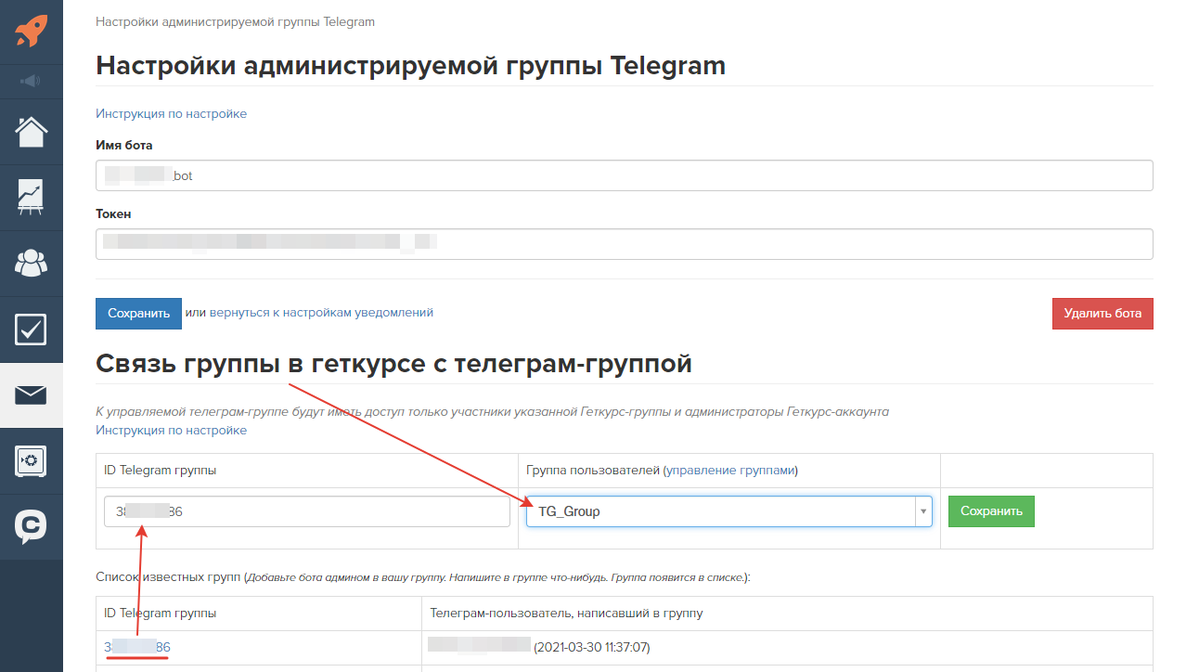Open the megaphone announcements icon
Image resolution: width=1199 pixels, height=672 pixels.
point(31,81)
